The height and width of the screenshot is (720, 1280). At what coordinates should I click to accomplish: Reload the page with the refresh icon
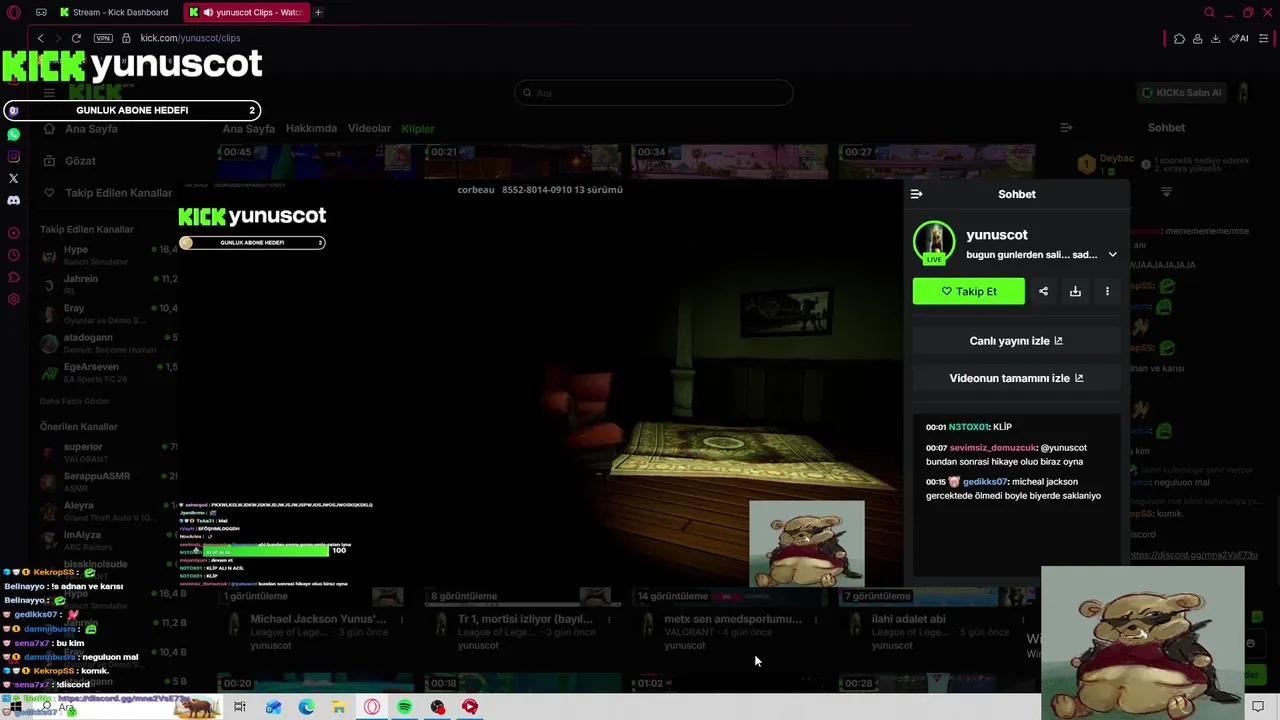tap(76, 38)
